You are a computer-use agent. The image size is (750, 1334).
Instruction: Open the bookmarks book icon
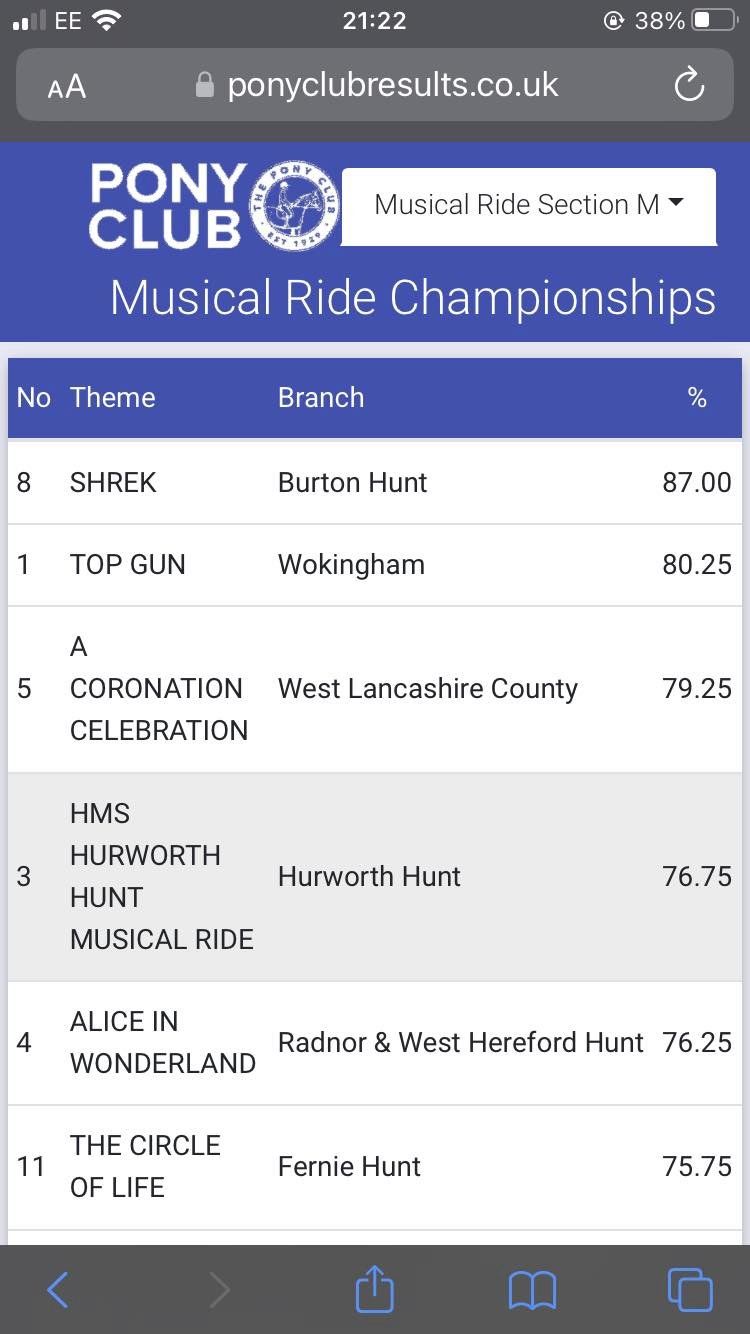click(x=532, y=1290)
